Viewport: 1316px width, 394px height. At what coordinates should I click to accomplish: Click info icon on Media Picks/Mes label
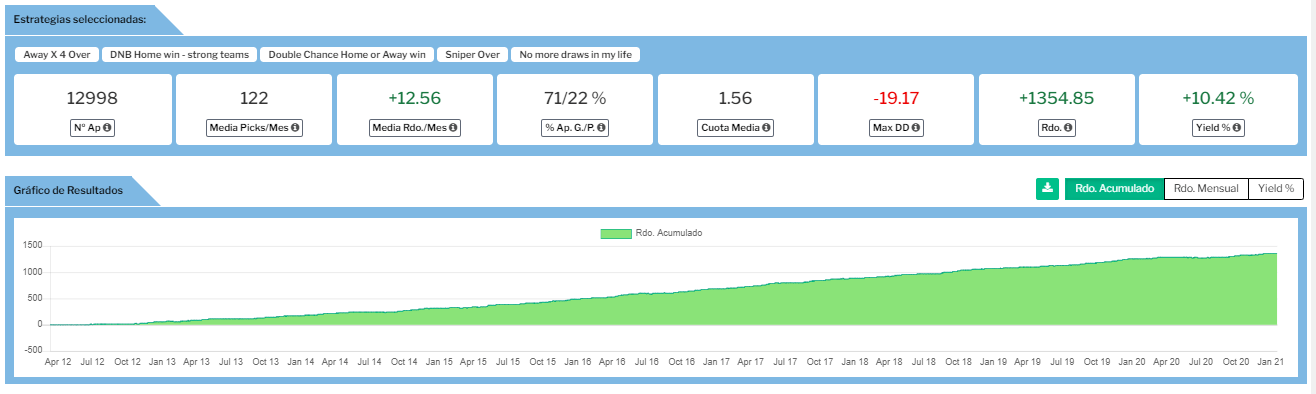pyautogui.click(x=296, y=128)
